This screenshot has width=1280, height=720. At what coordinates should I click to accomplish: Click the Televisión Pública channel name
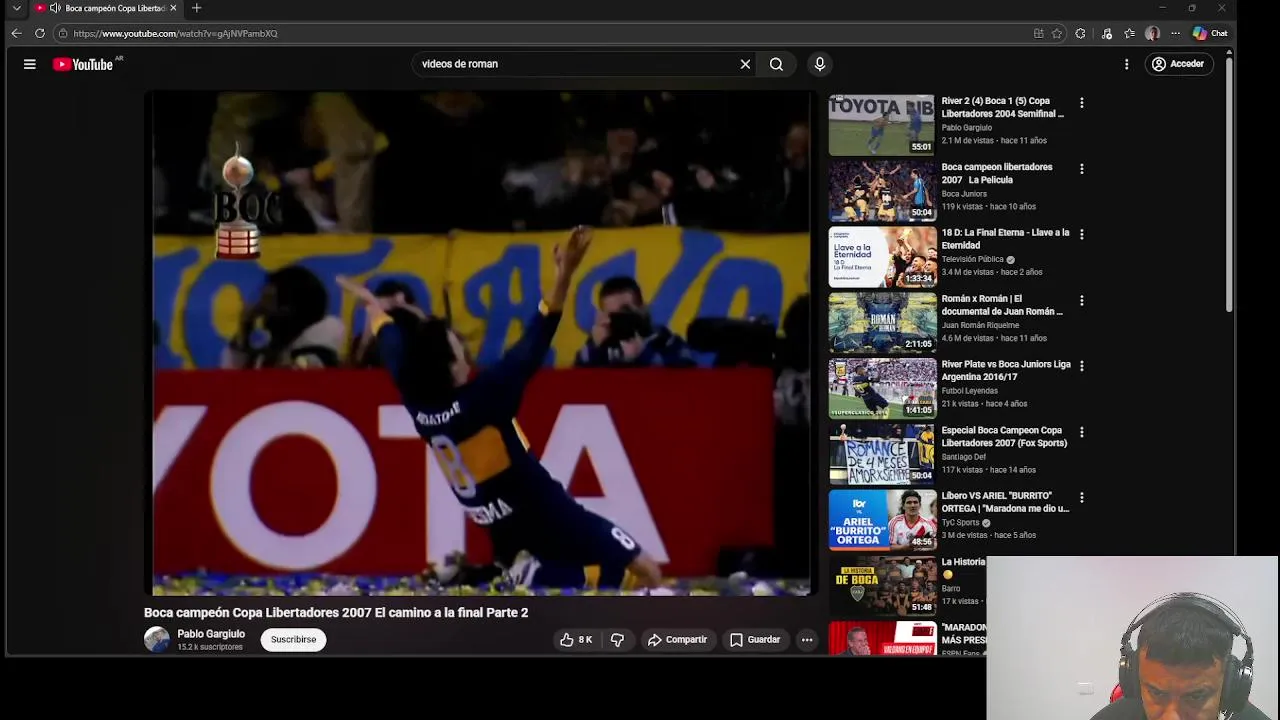[x=972, y=259]
